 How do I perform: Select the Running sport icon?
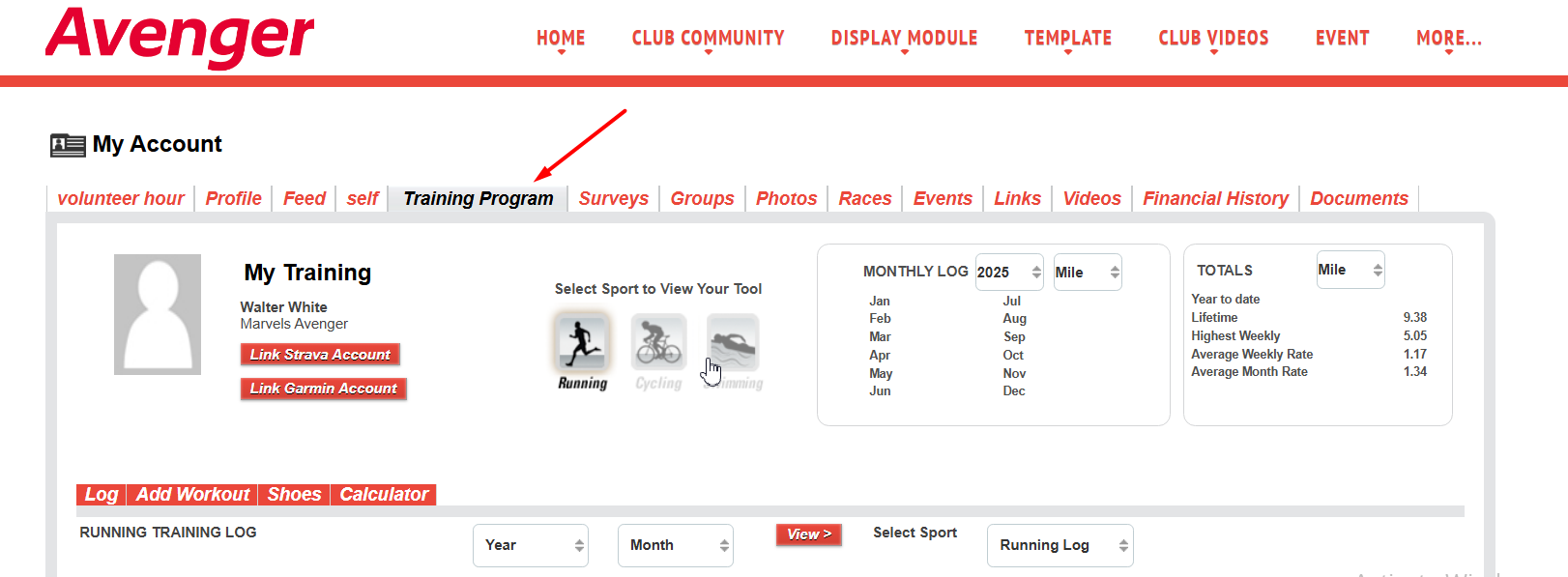coord(582,342)
